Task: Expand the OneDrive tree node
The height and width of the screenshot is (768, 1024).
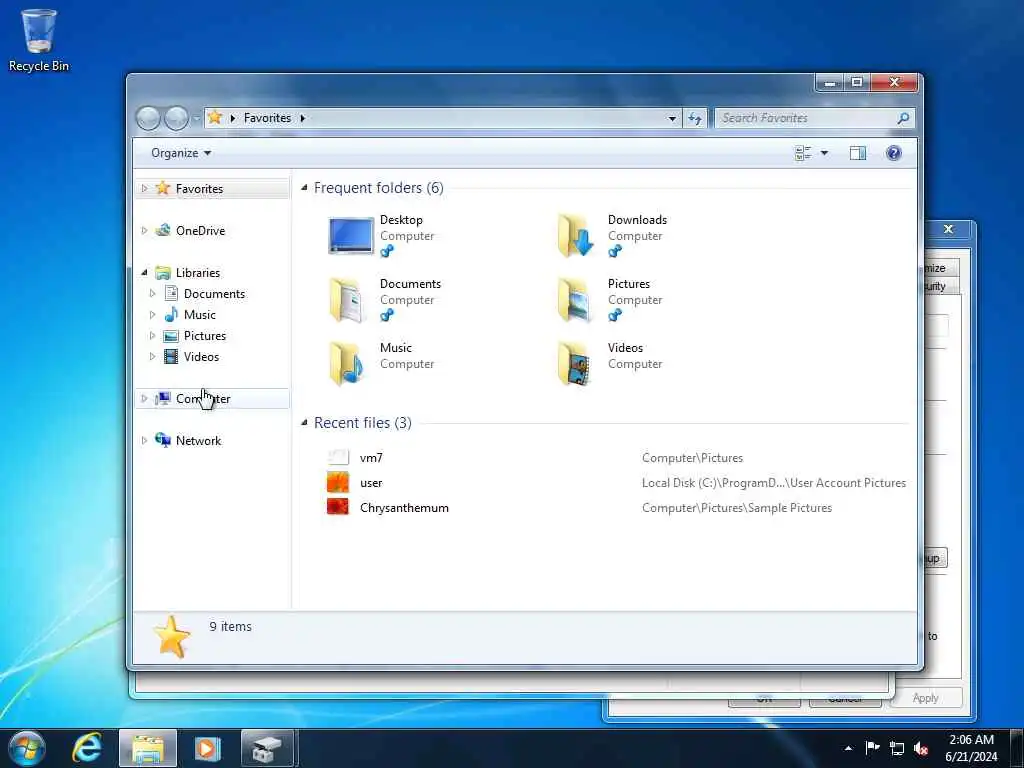Action: coord(144,231)
